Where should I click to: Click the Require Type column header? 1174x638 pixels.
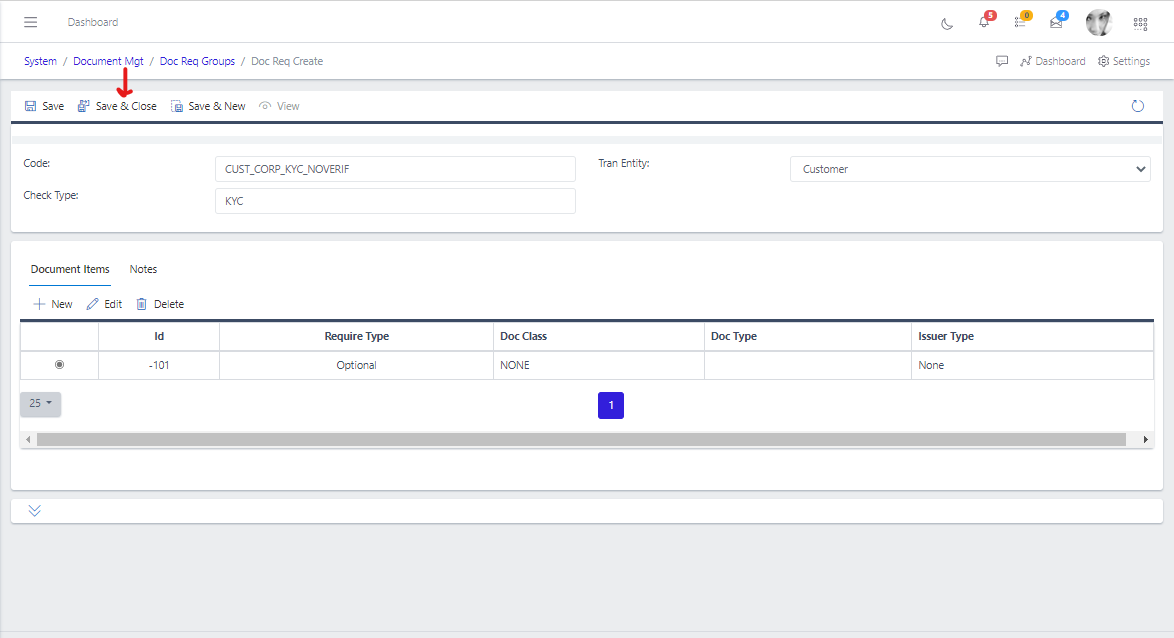[356, 336]
